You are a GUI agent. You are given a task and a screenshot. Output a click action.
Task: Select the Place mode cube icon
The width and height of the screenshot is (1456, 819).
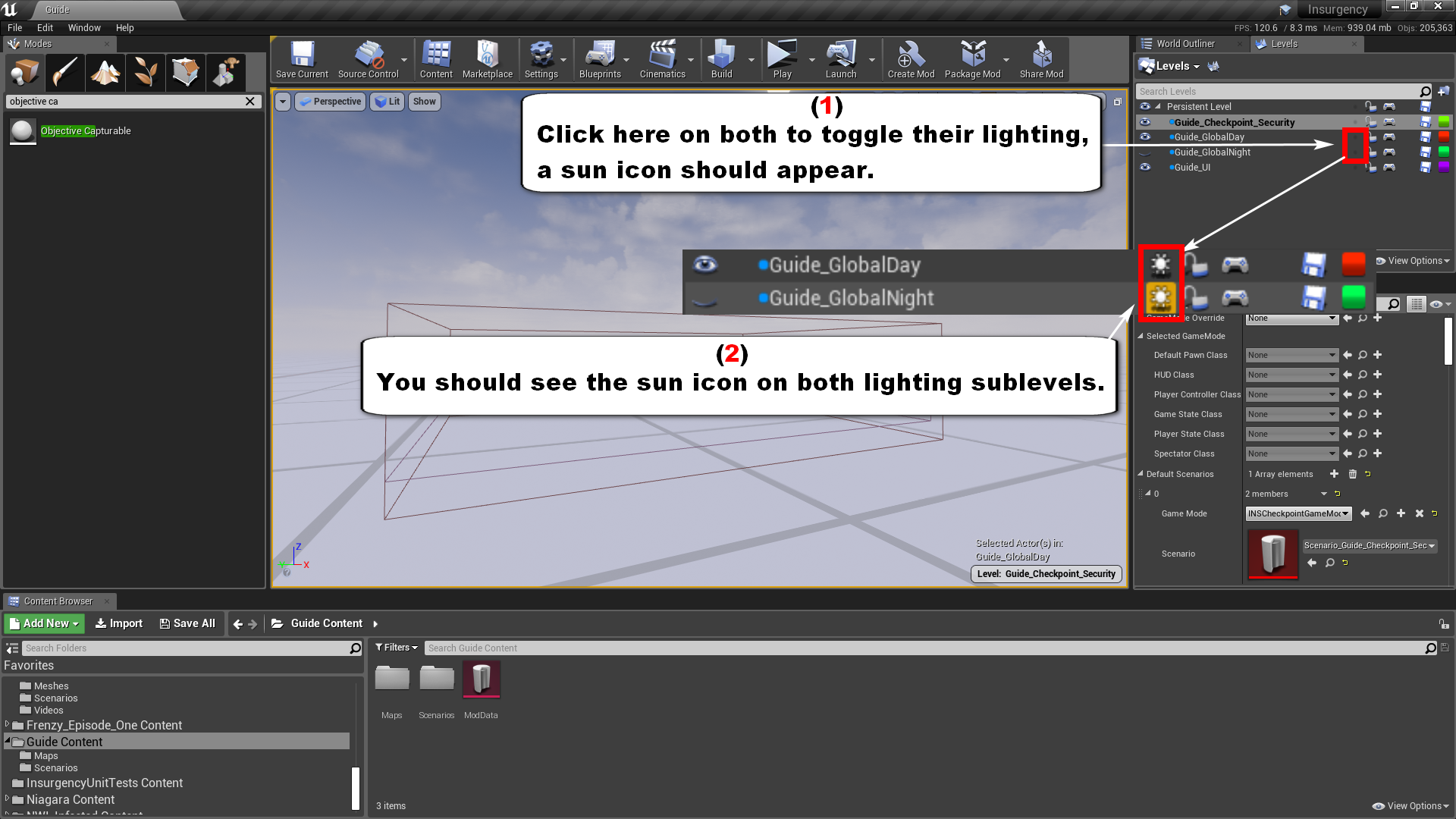coord(25,73)
